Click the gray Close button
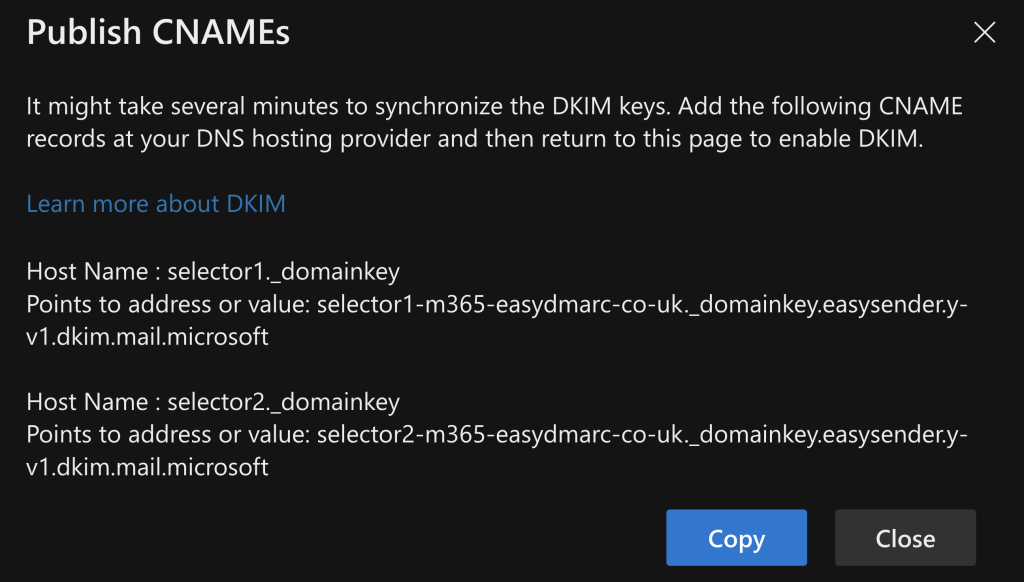 point(905,538)
